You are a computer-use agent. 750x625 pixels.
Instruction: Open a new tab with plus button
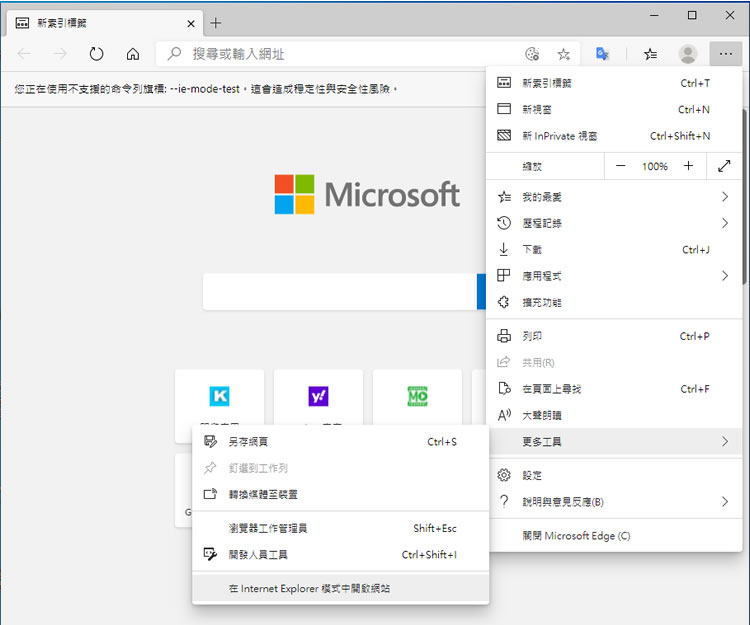pos(216,23)
